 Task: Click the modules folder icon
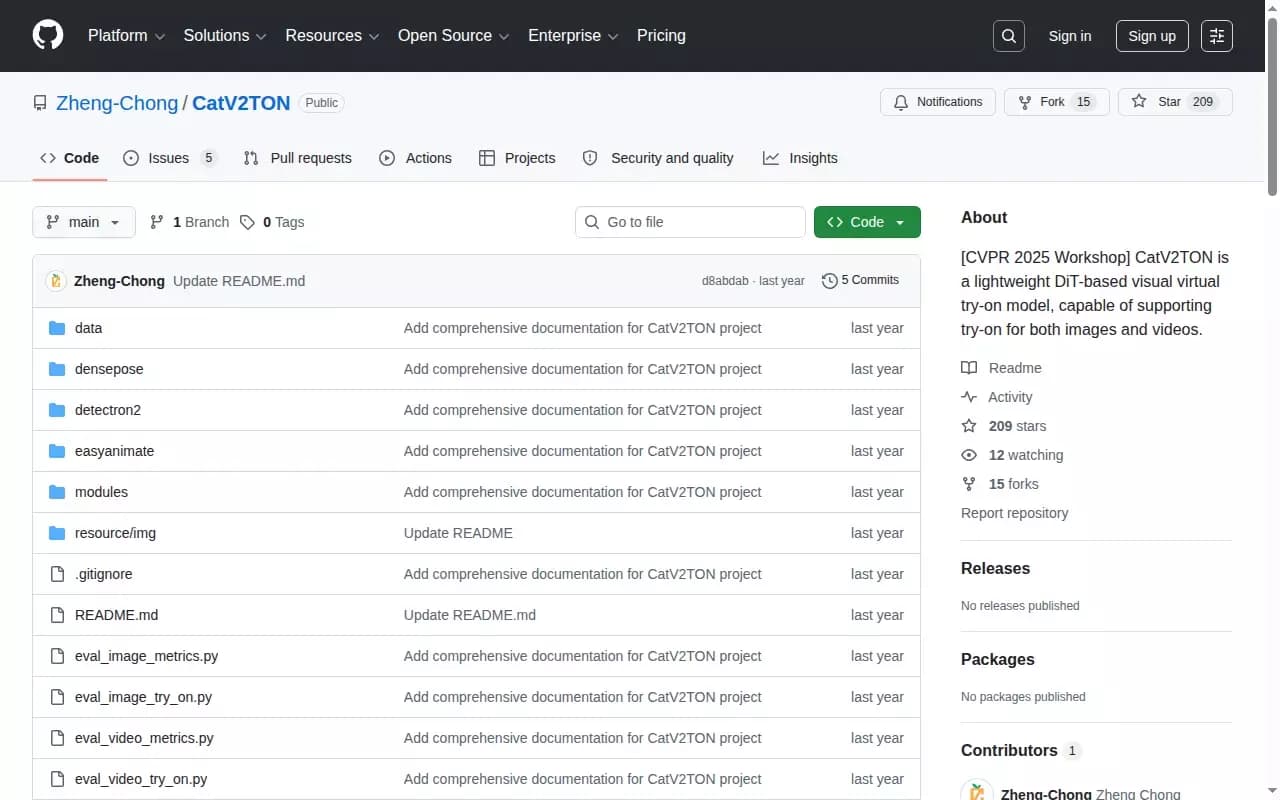coord(57,492)
